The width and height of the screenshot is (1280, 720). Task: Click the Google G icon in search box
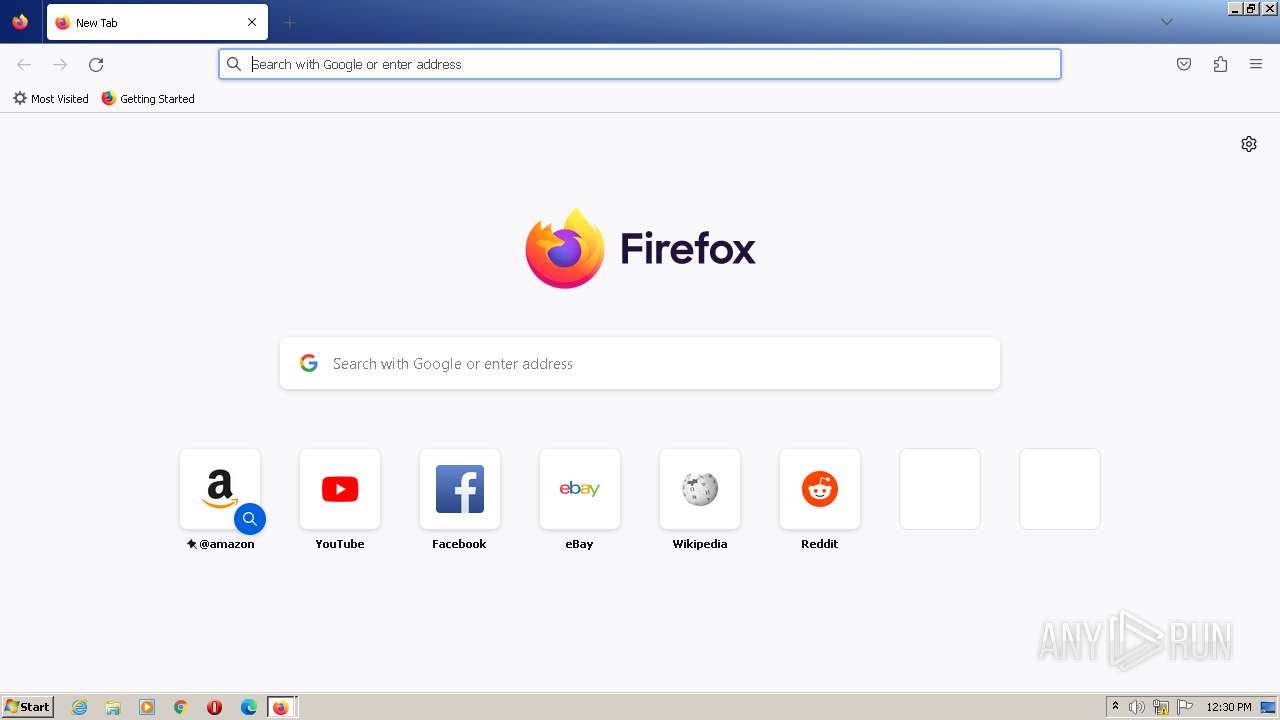pyautogui.click(x=309, y=363)
